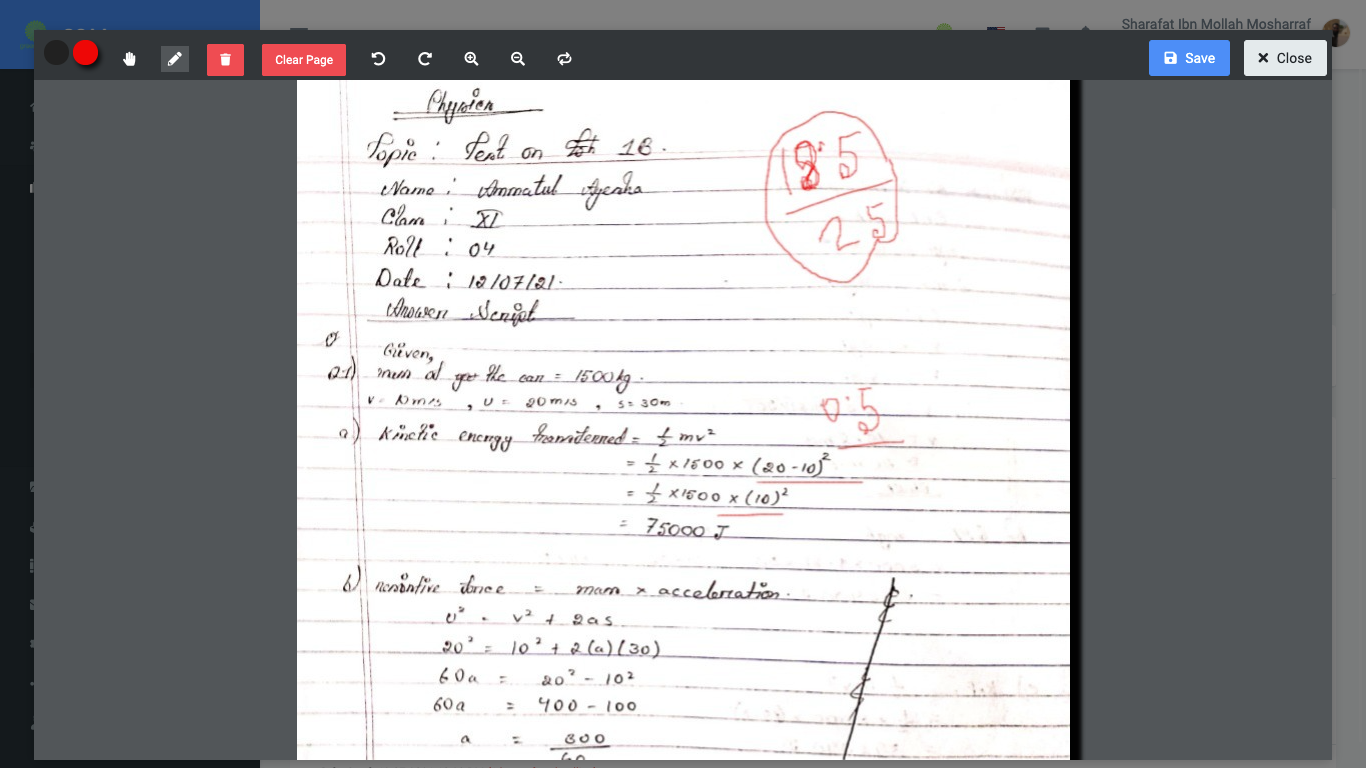Image resolution: width=1366 pixels, height=768 pixels.
Task: Redo the last annotation
Action: [x=425, y=59]
